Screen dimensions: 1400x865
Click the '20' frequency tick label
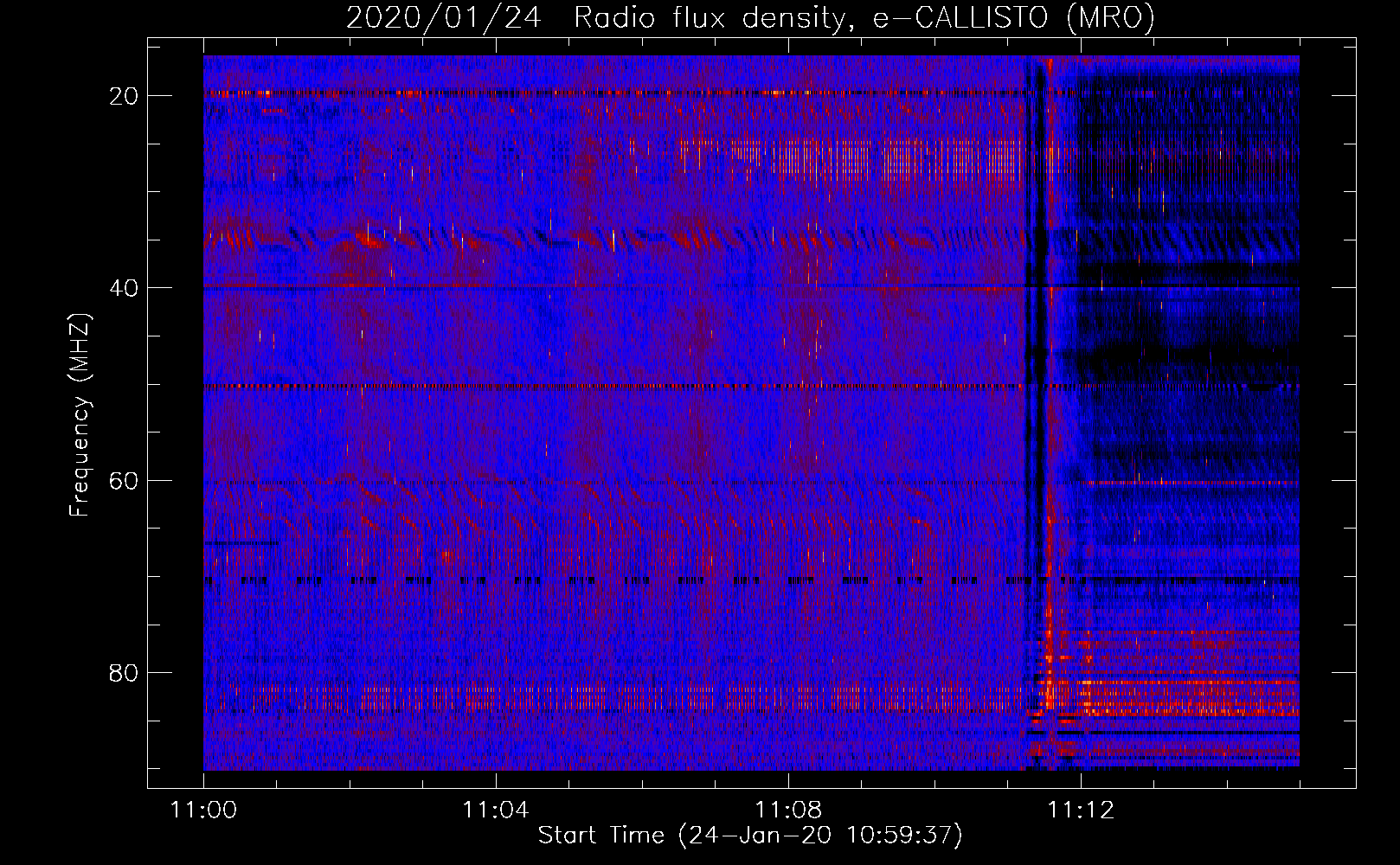tap(125, 96)
